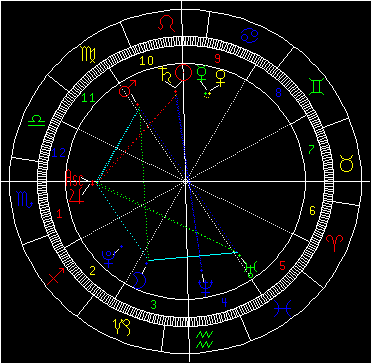This screenshot has height=364, width=371.
Task: Click the house number 10 label
Action: 146,61
